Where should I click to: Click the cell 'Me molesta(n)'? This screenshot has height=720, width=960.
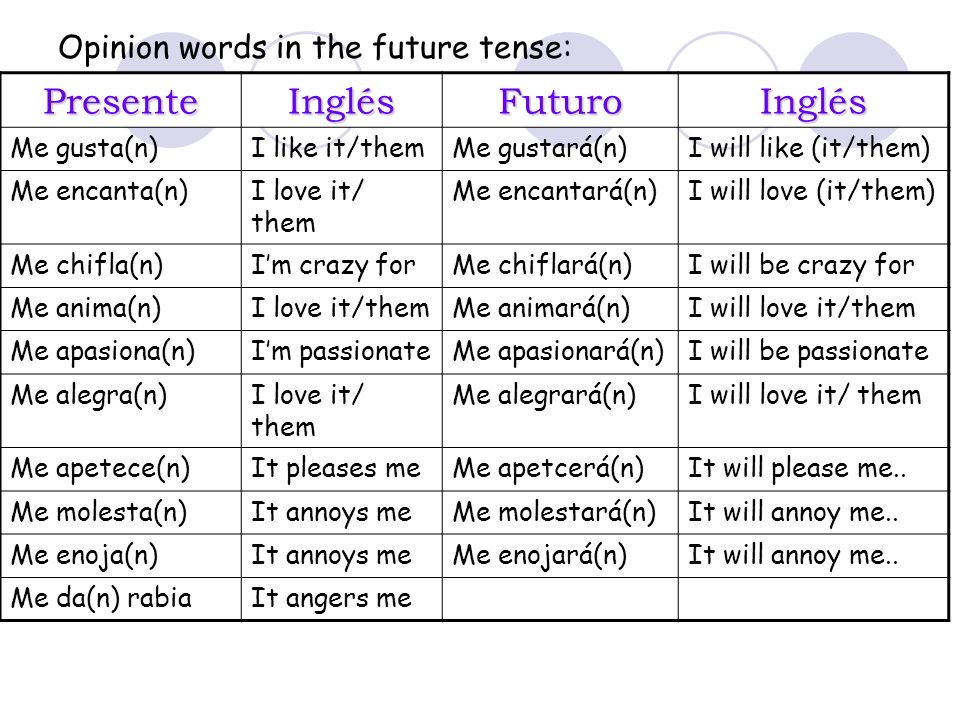pyautogui.click(x=121, y=512)
